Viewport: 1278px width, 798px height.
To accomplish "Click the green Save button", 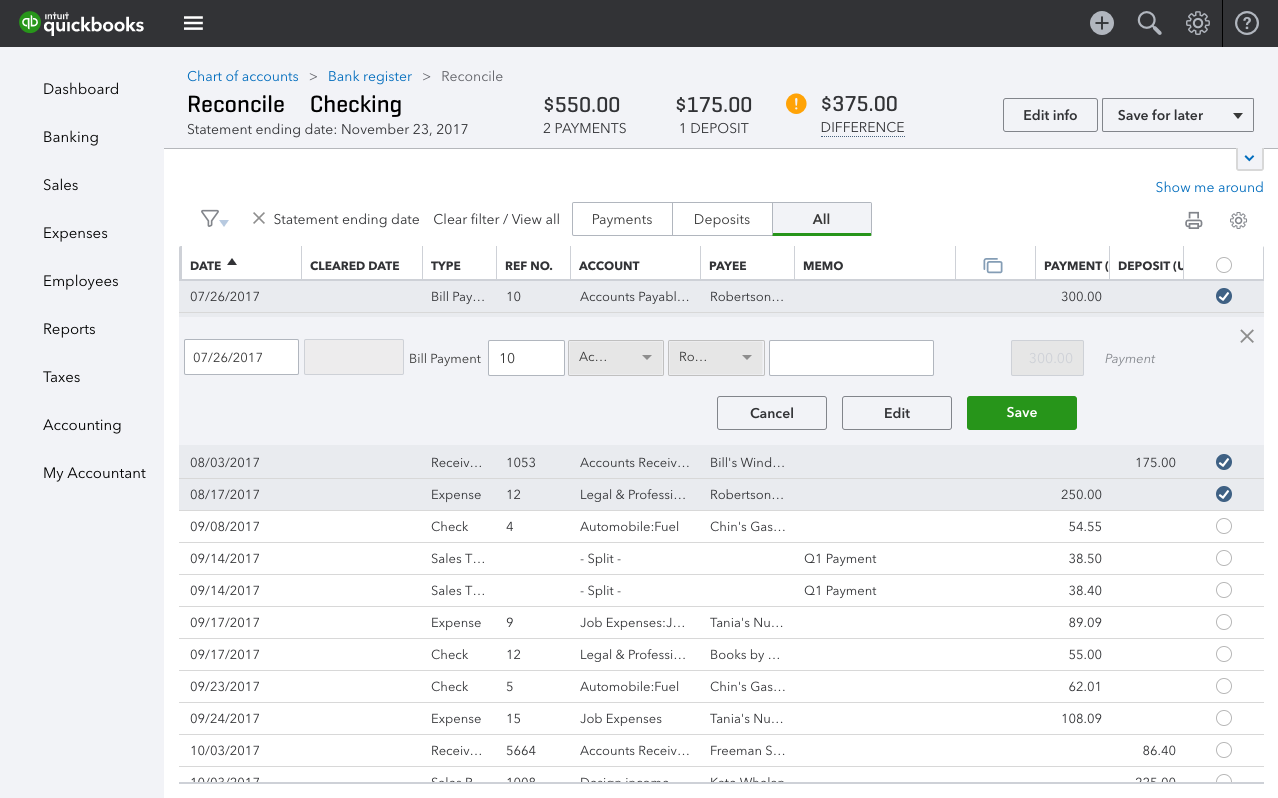I will (1022, 413).
